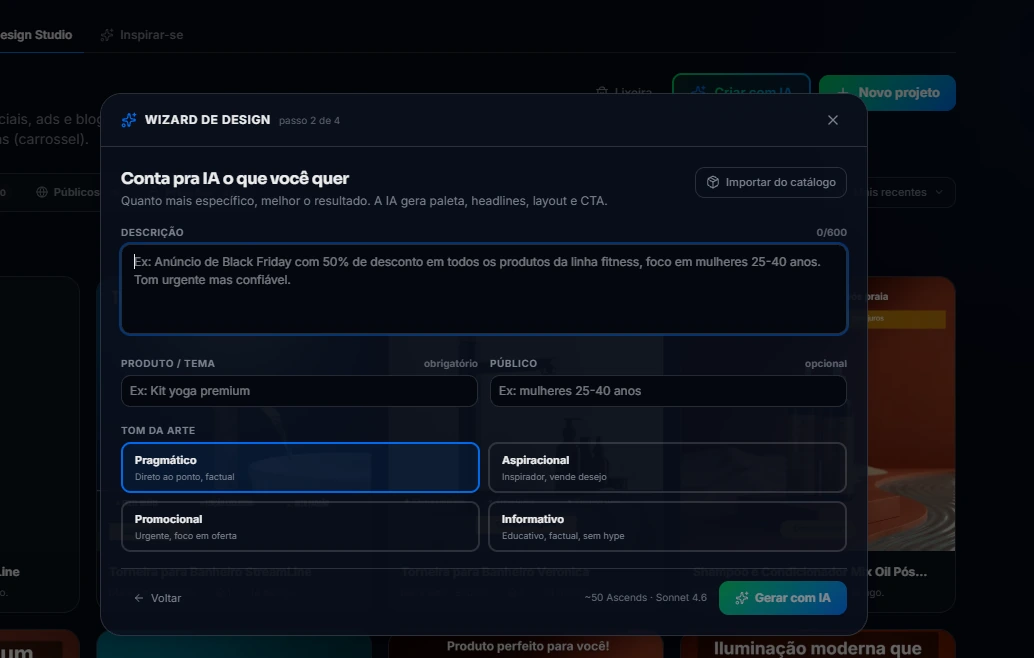Click the cube icon in Importar do catálogo
Viewport: 1034px width, 658px height.
713,183
